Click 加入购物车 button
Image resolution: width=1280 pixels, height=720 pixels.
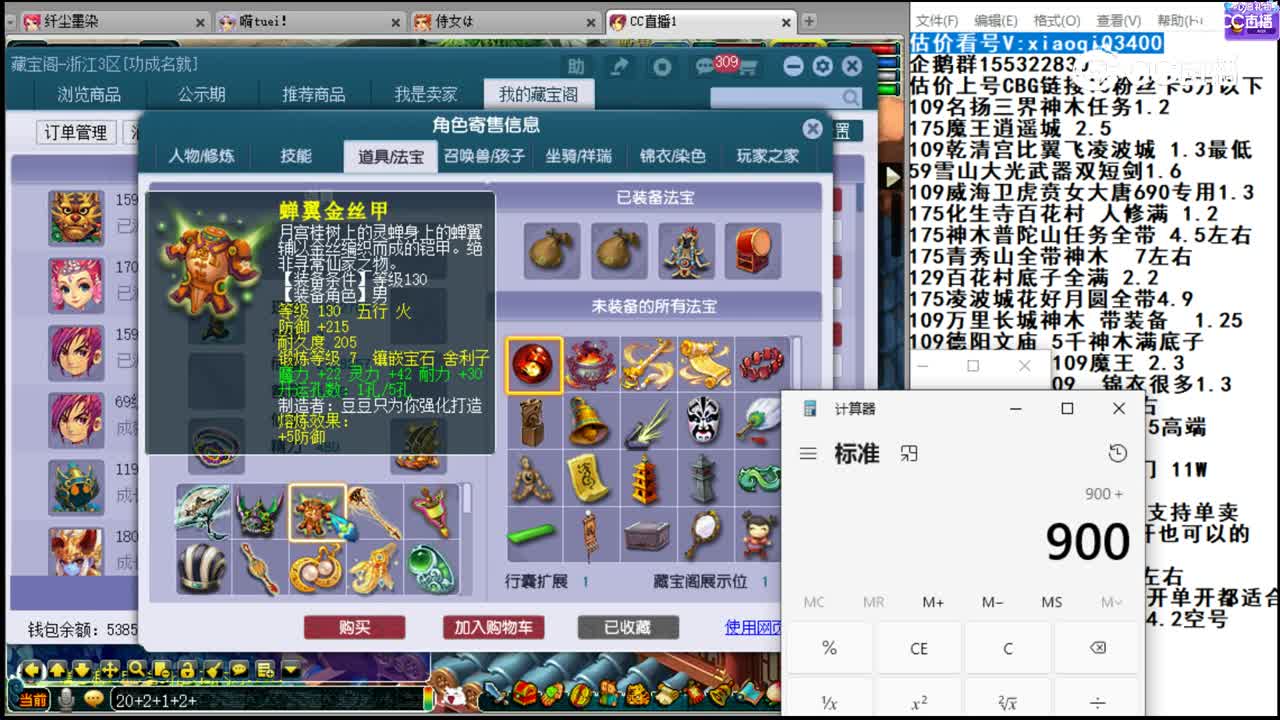pos(493,627)
